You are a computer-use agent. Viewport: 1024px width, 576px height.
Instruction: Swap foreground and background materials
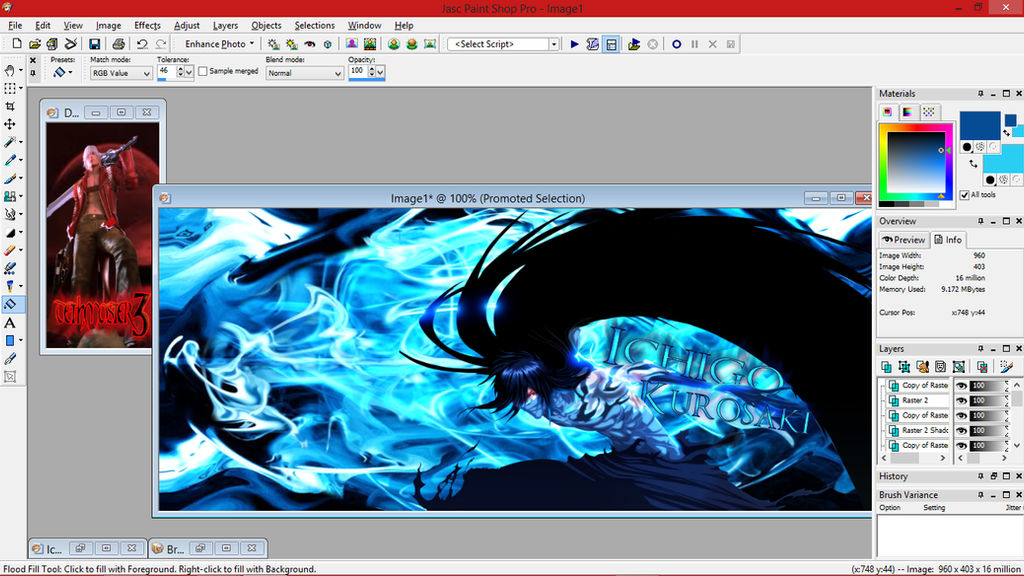point(973,163)
